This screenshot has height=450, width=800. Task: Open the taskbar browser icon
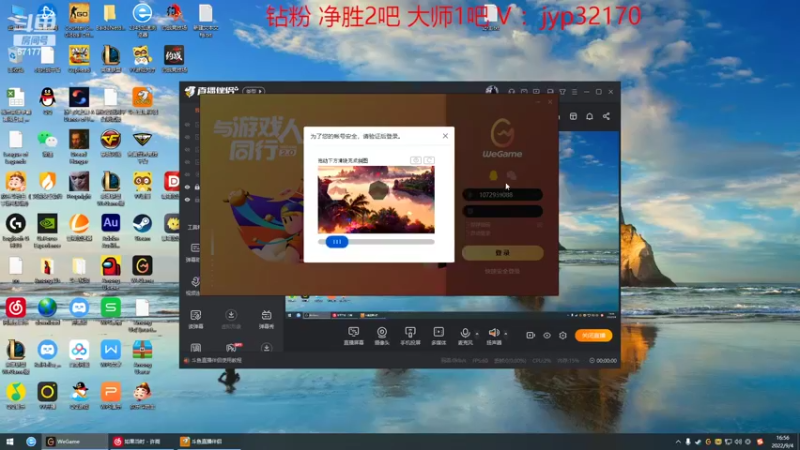pyautogui.click(x=31, y=441)
